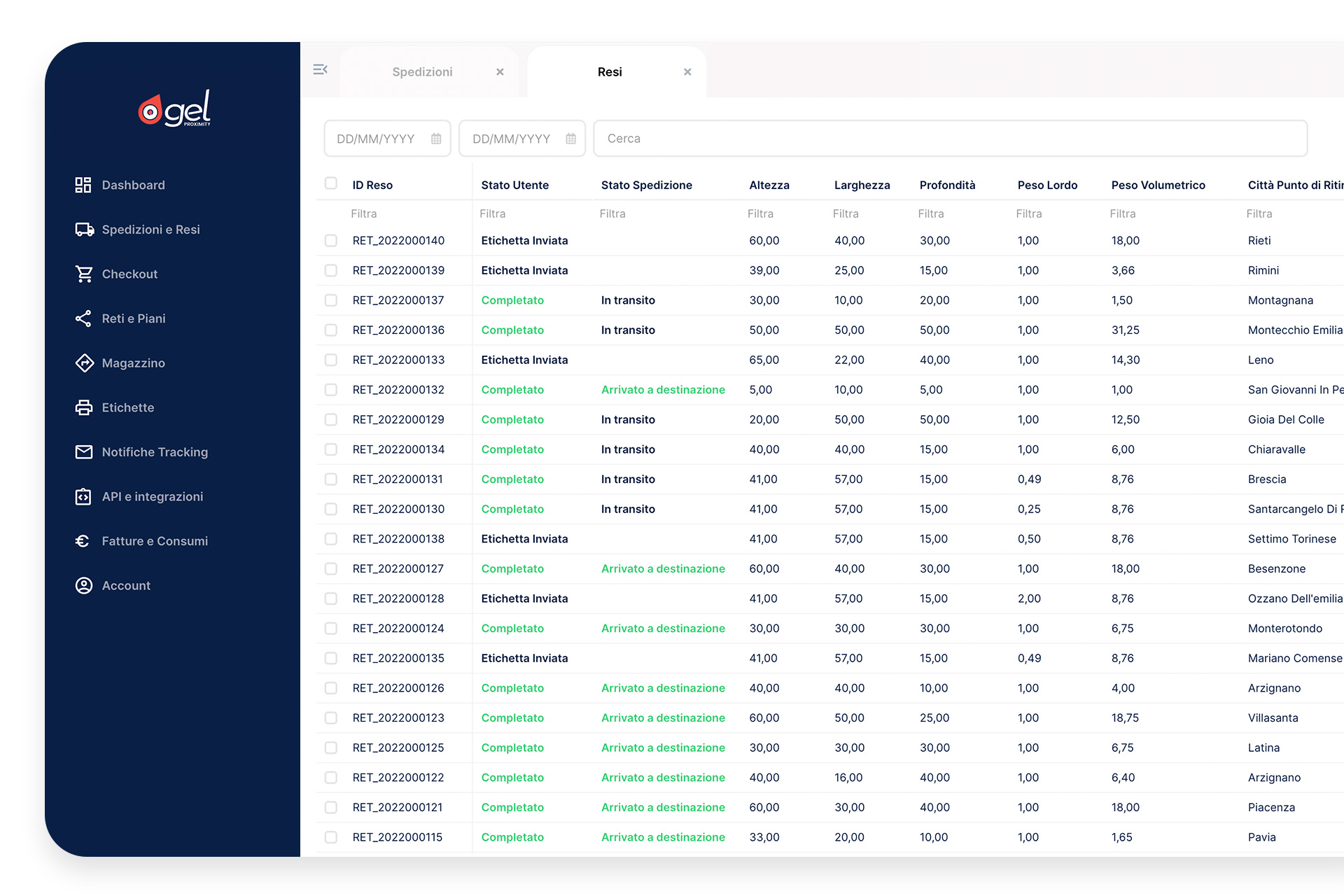Click the Spedizioni e Resi truck icon
This screenshot has height=896, width=1344.
point(84,230)
